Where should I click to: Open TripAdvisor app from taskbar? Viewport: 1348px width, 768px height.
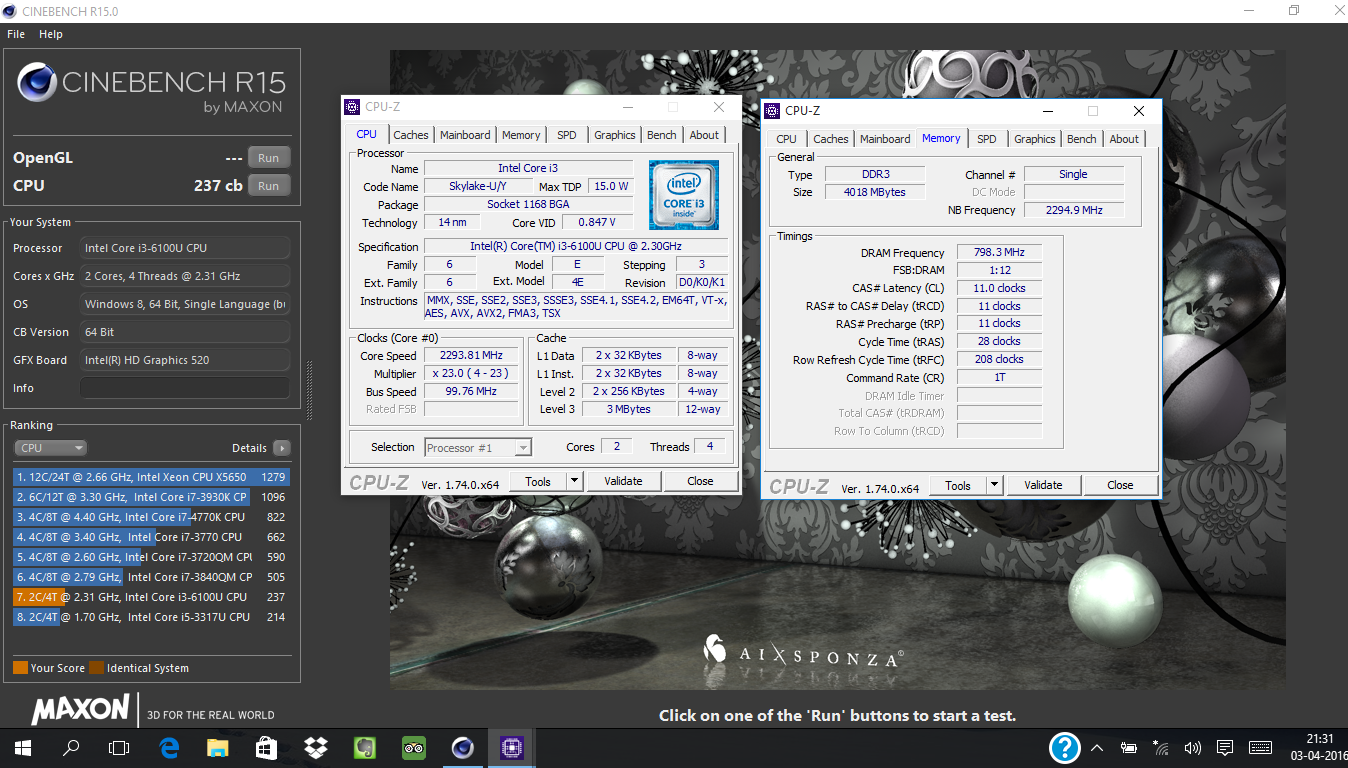coord(413,747)
